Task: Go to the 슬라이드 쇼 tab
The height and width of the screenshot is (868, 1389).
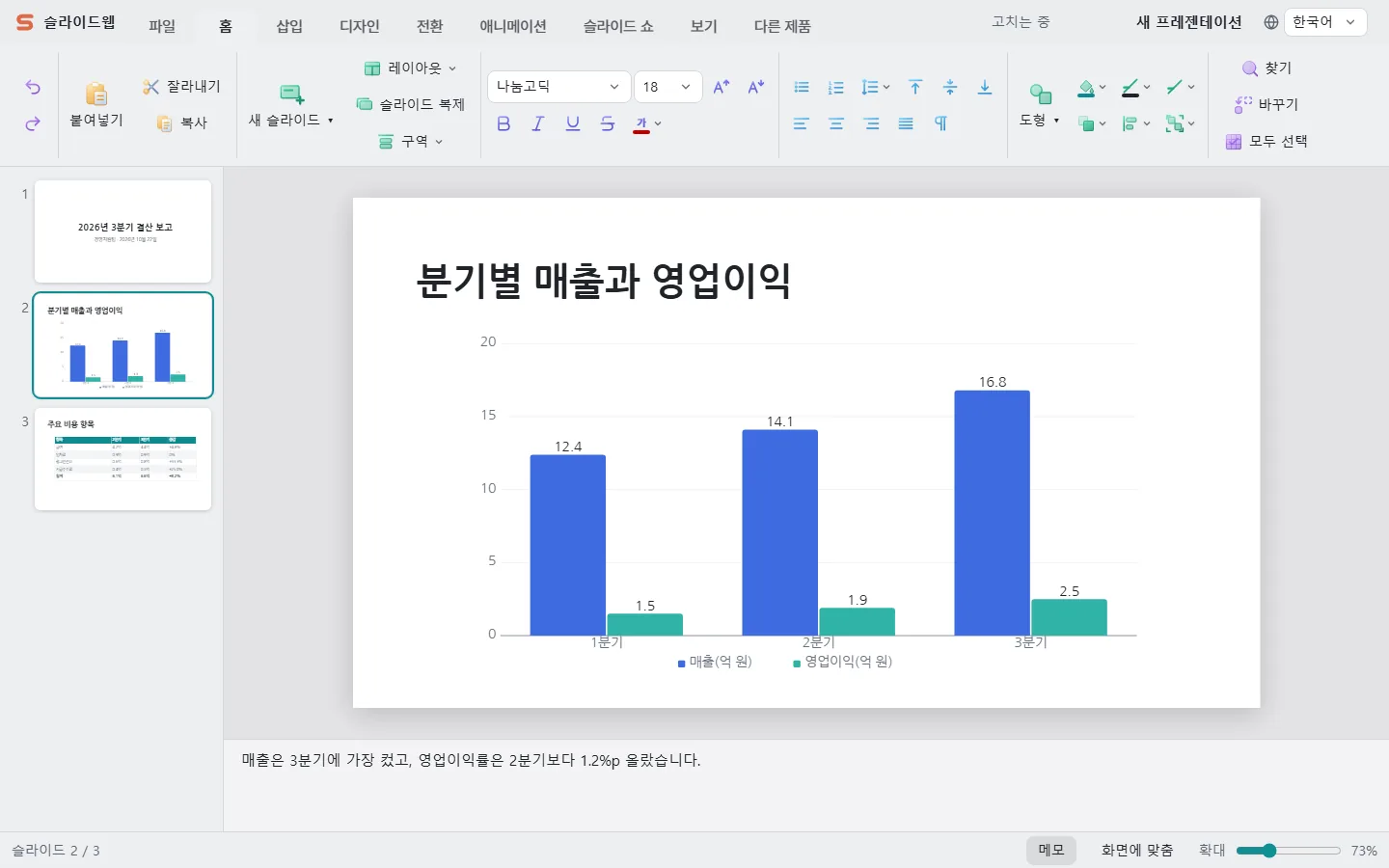Action: click(x=618, y=26)
